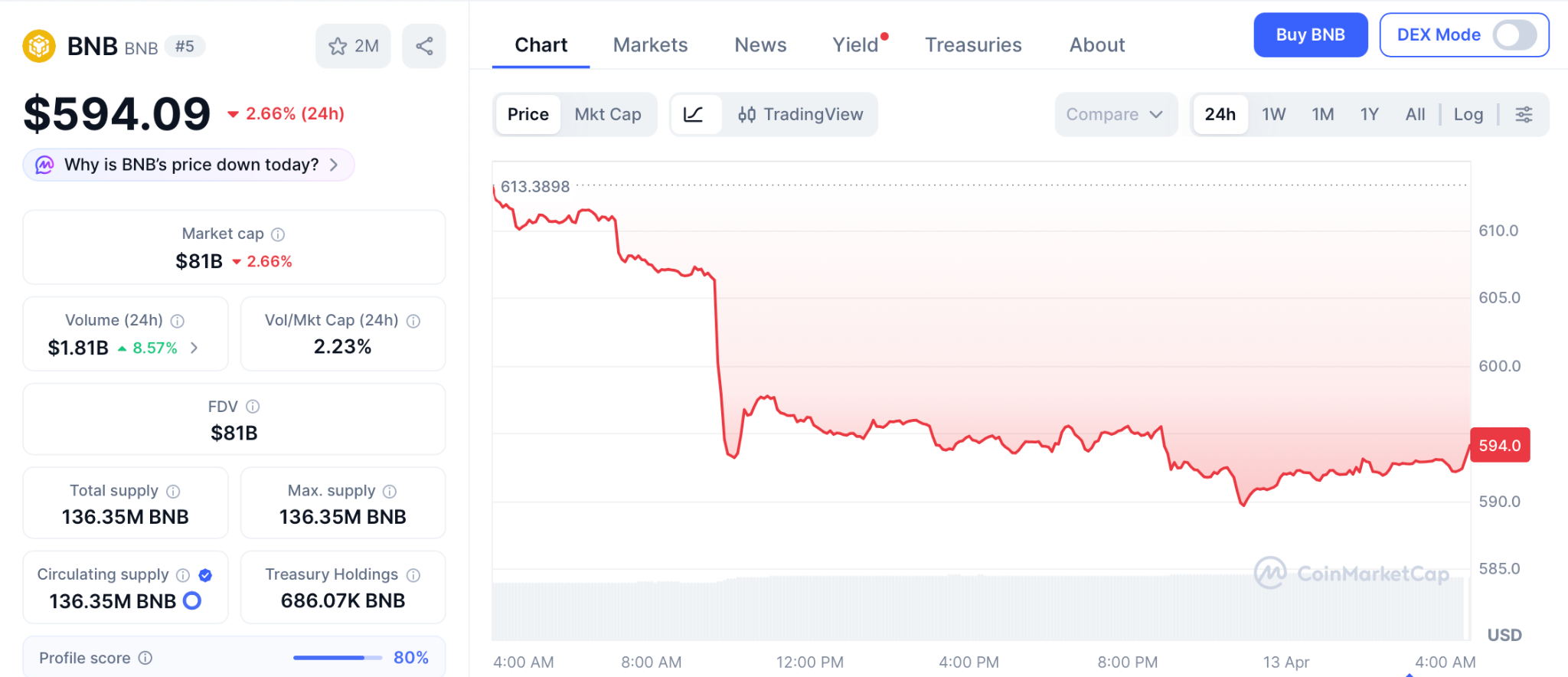This screenshot has height=677, width=1568.
Task: Click the Market cap info icon
Action: click(278, 234)
